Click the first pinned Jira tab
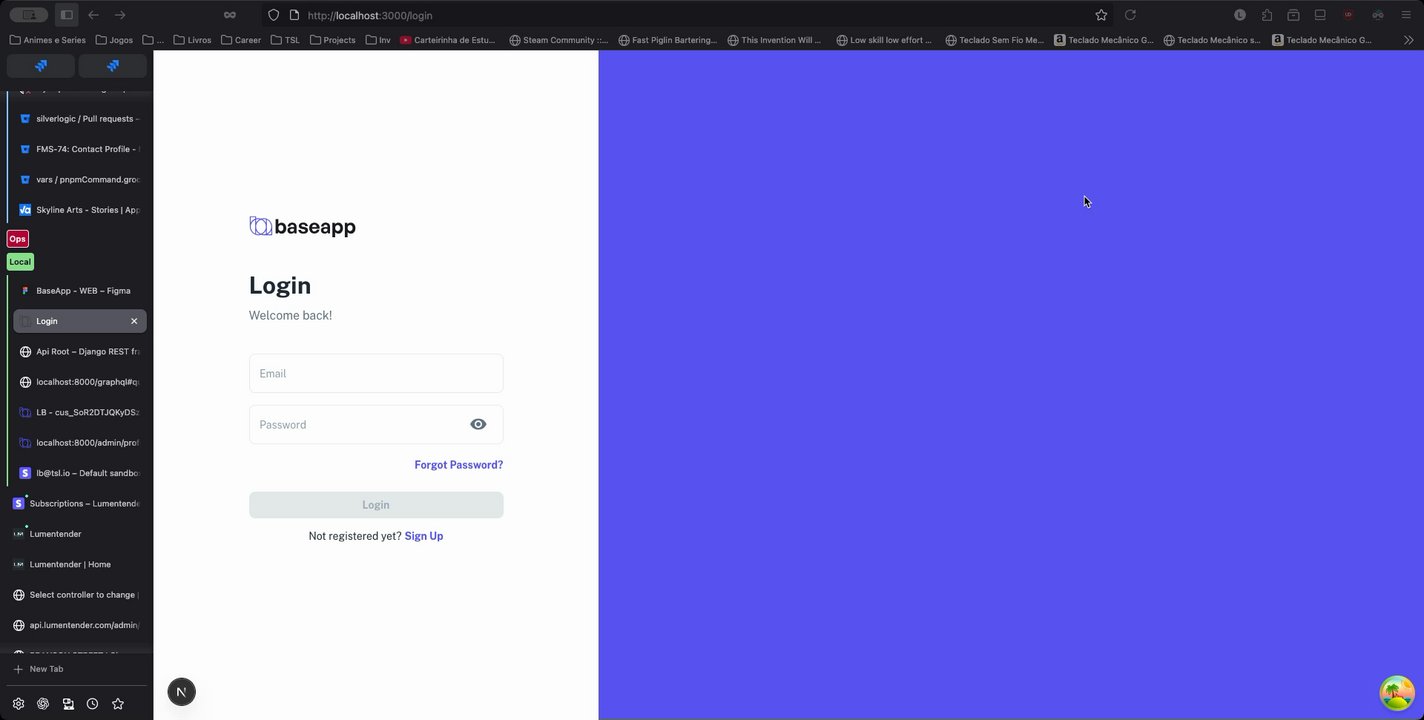The width and height of the screenshot is (1424, 720). point(41,66)
